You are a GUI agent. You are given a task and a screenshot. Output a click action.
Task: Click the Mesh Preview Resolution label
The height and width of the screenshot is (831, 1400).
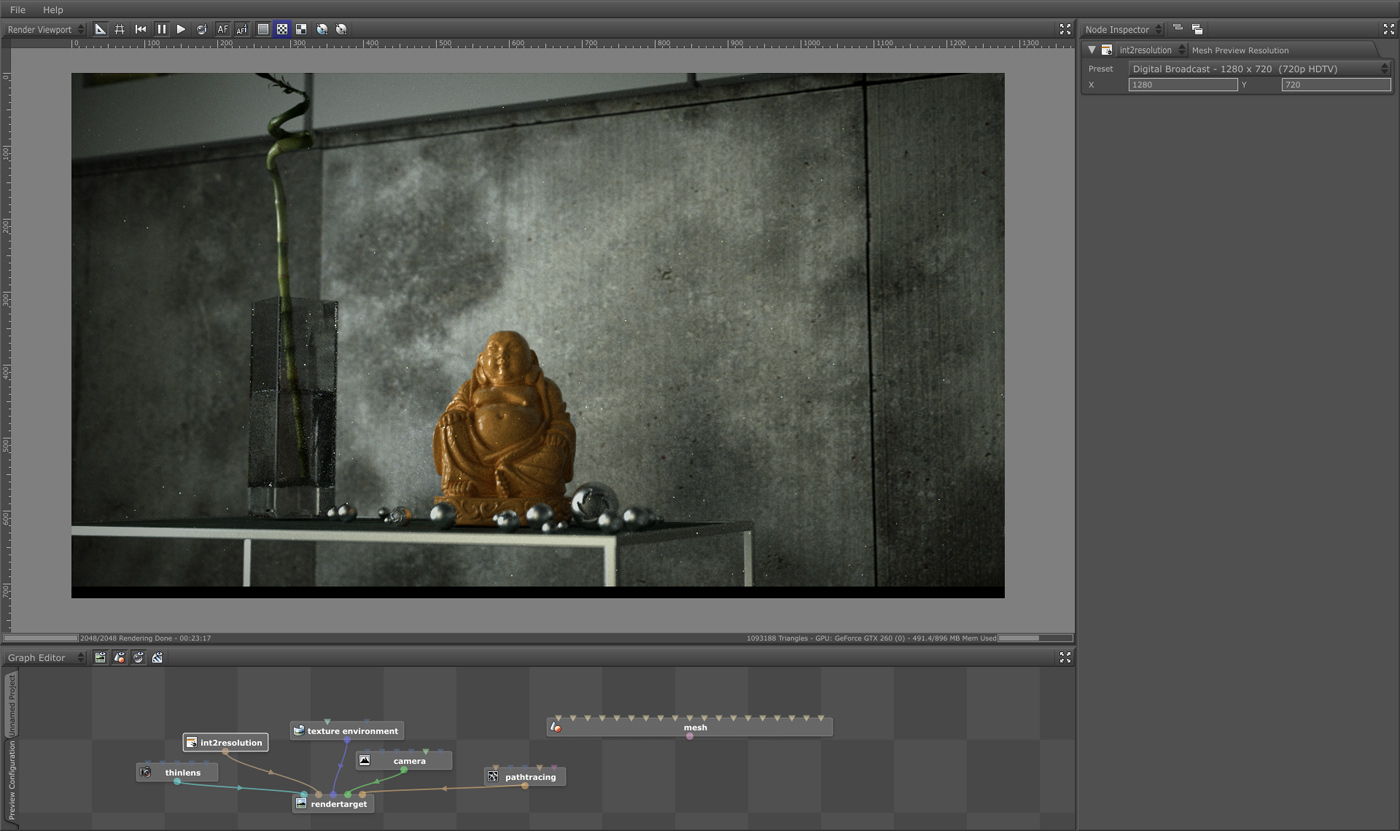[x=1240, y=50]
